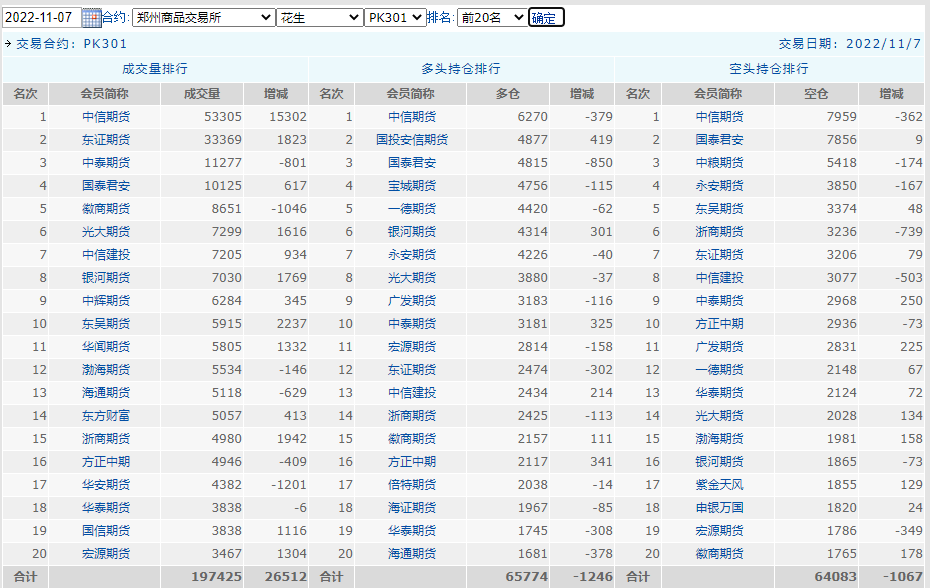This screenshot has height=588, width=930.
Task: Select total long change -1246
Action: (x=593, y=577)
